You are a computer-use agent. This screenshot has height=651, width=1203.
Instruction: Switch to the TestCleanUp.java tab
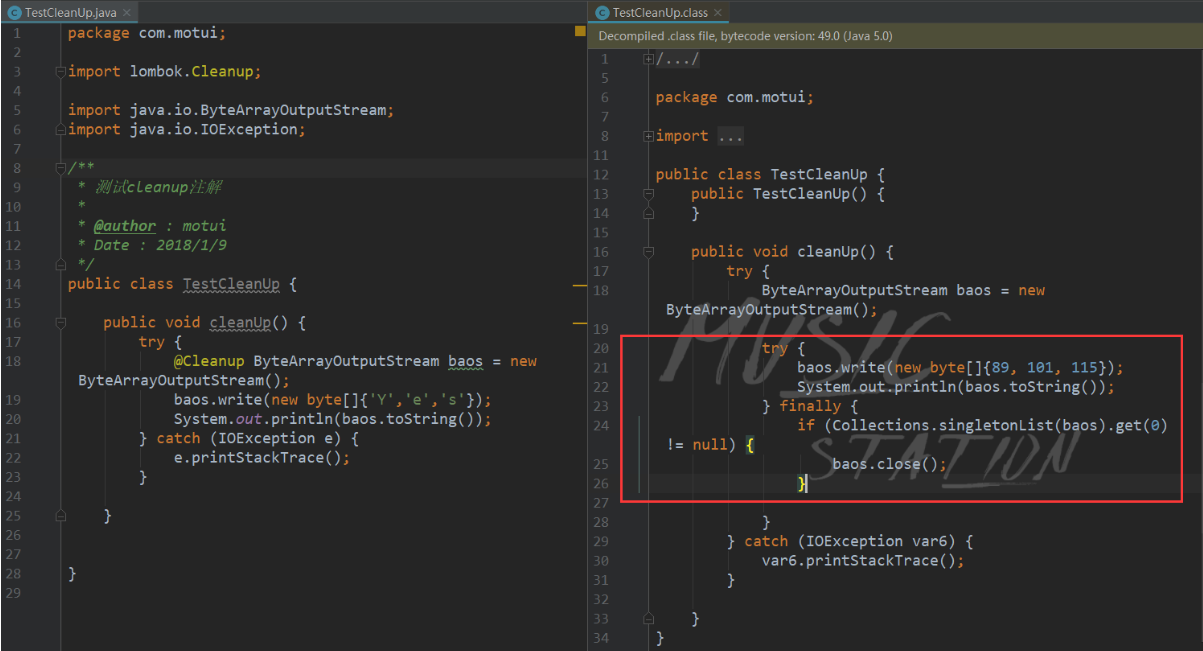tap(70, 12)
